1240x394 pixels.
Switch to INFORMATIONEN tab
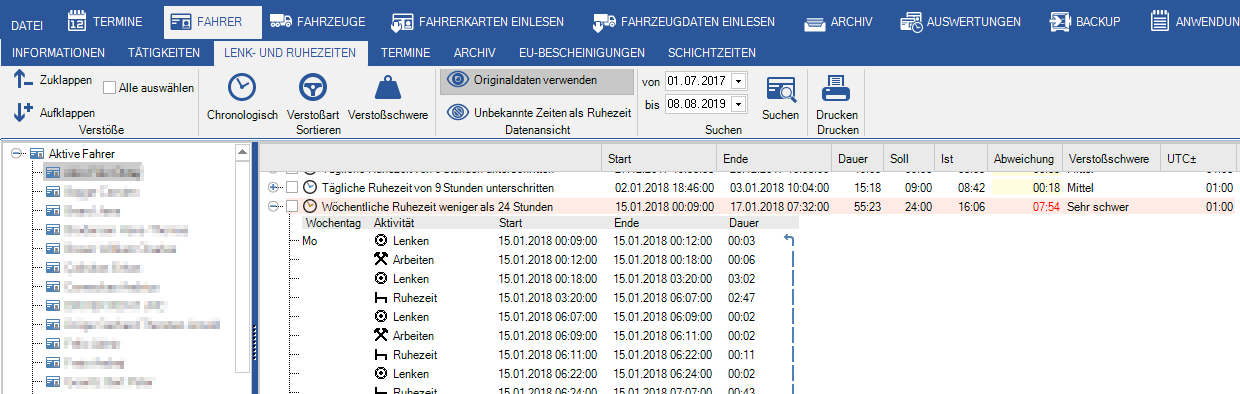coord(58,52)
